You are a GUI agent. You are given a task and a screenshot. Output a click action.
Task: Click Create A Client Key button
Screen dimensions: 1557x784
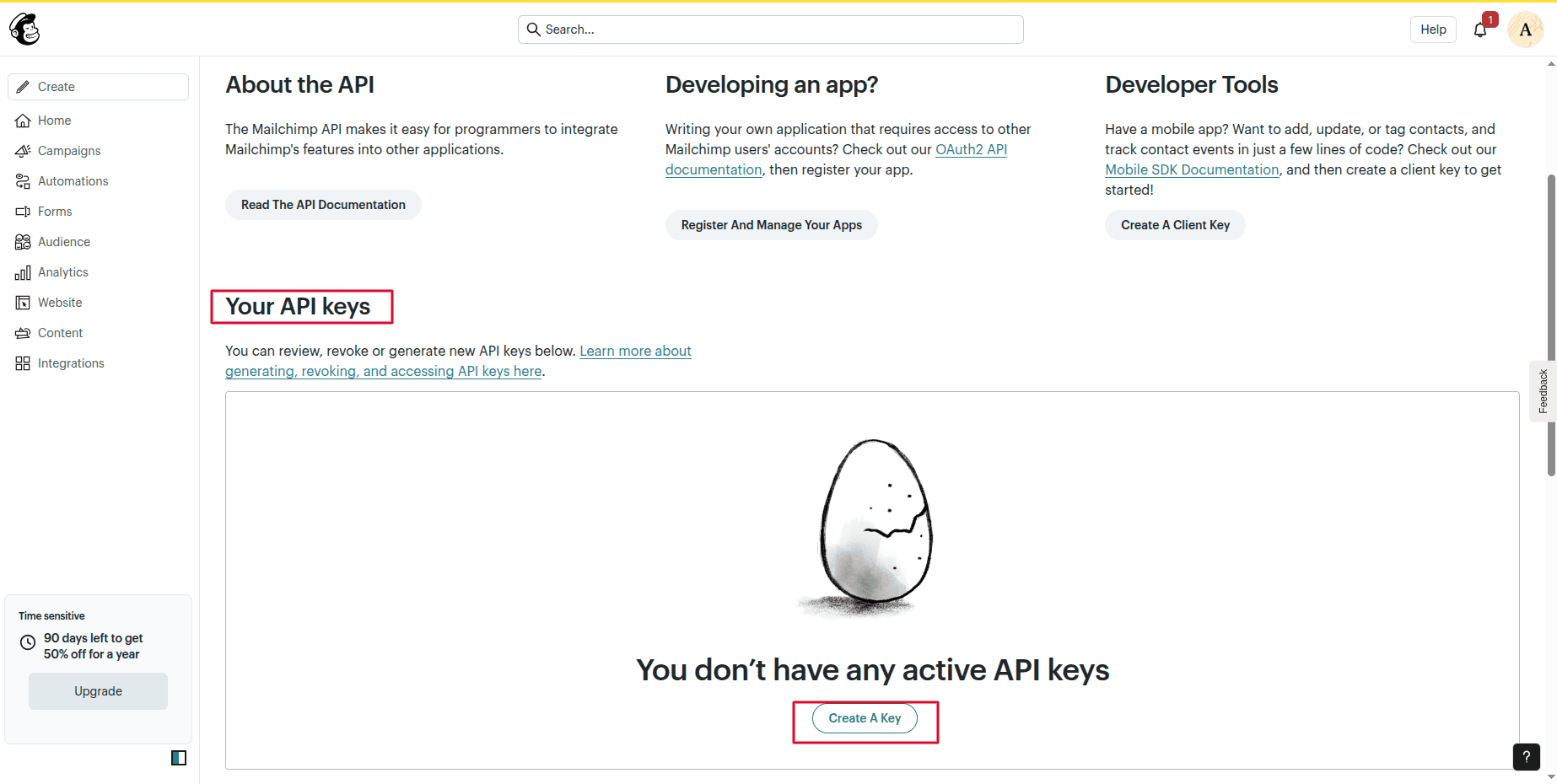[1175, 225]
